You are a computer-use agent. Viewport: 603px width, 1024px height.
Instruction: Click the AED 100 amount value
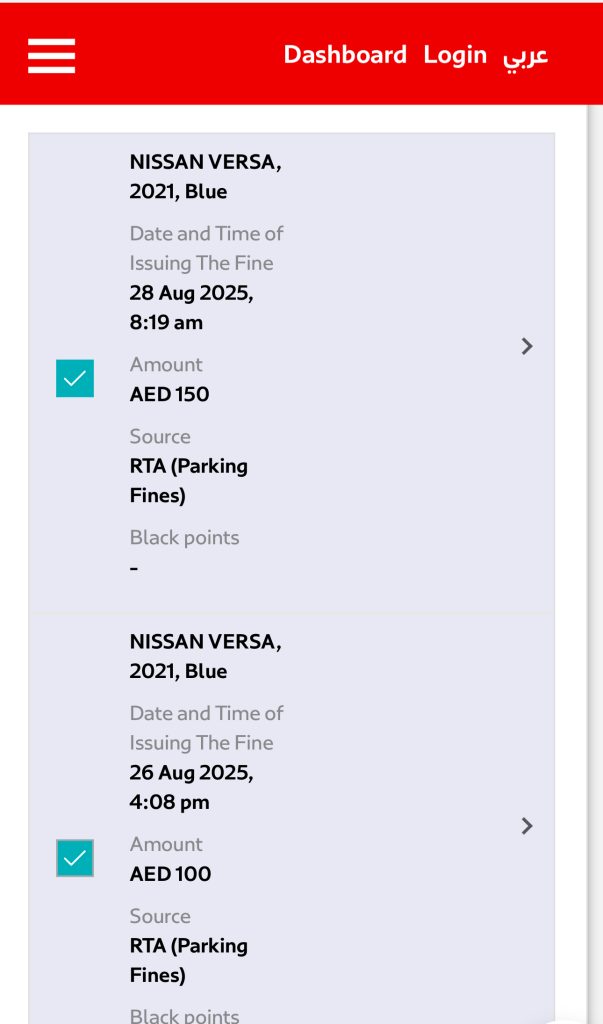(x=170, y=874)
